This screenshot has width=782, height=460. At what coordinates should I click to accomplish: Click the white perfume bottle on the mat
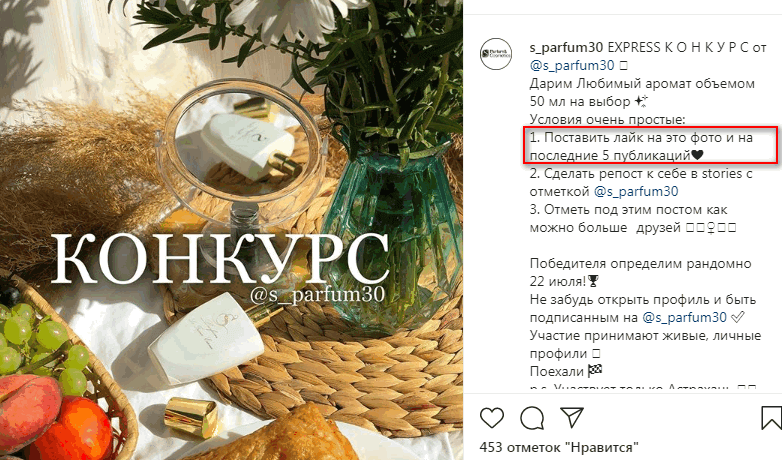pos(207,339)
